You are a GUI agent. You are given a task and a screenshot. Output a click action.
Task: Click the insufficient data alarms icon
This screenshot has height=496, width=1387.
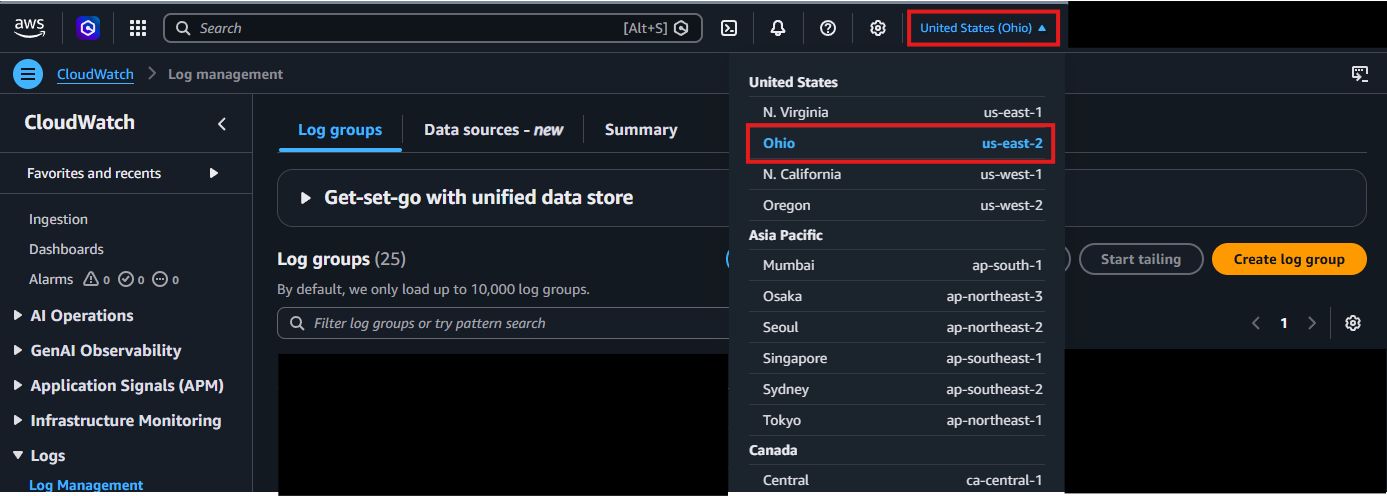click(160, 280)
